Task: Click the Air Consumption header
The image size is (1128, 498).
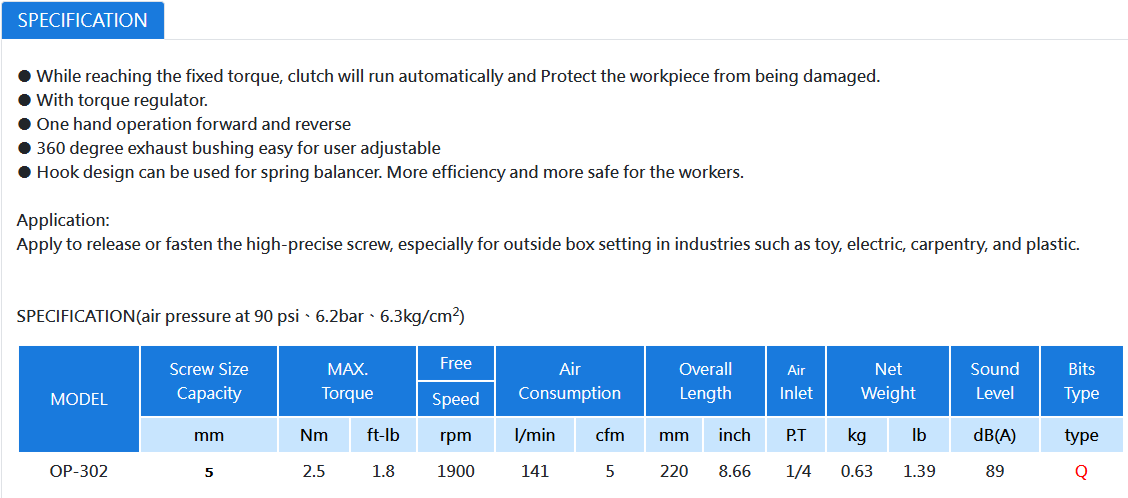Action: (570, 381)
